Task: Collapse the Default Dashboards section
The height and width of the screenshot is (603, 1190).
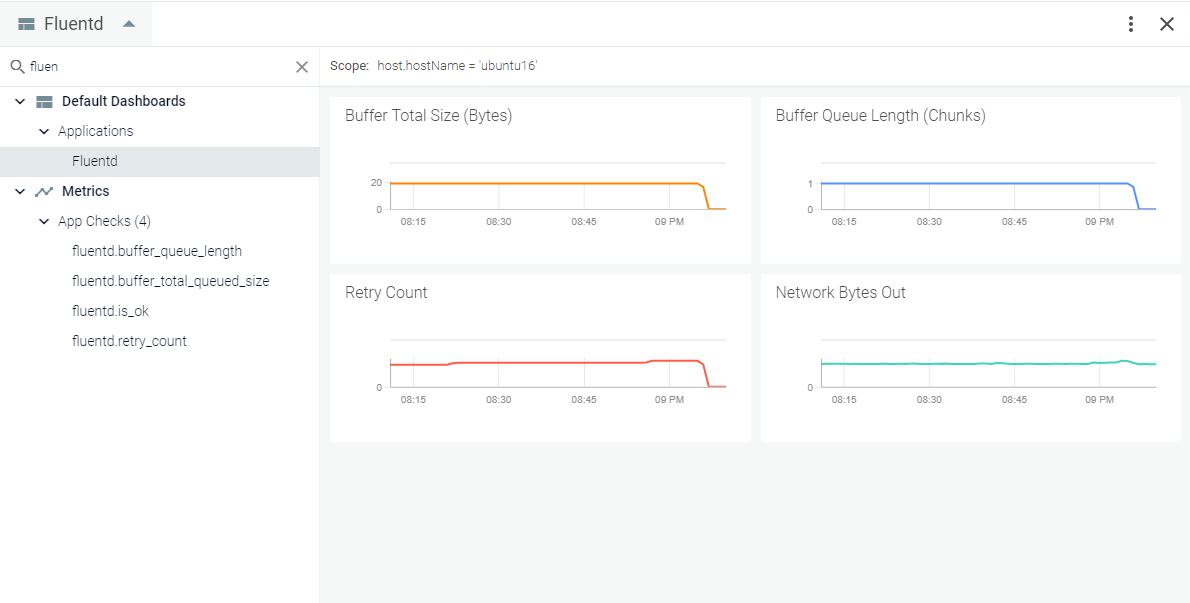Action: click(20, 102)
